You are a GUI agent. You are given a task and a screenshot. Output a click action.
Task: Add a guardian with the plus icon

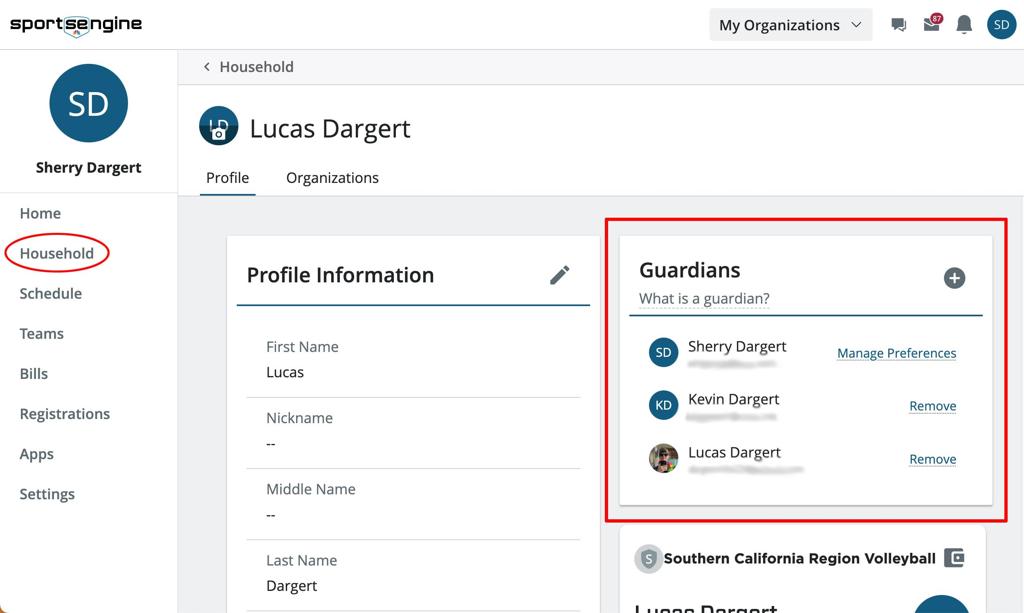[x=954, y=278]
